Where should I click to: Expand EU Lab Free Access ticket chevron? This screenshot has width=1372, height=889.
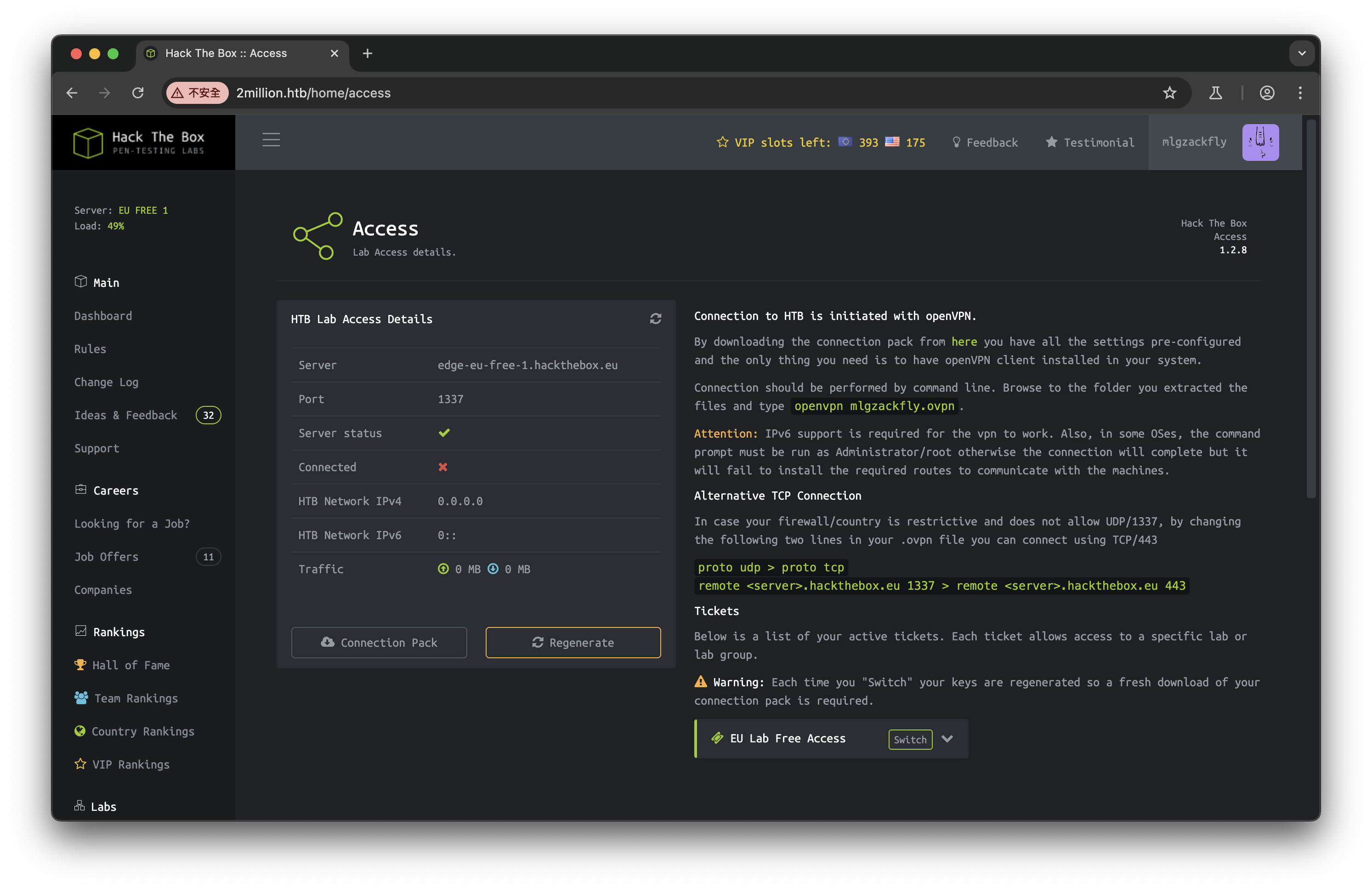tap(947, 739)
